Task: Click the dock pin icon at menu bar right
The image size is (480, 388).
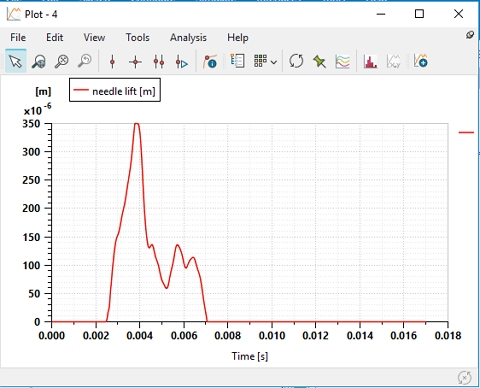Action: click(470, 35)
